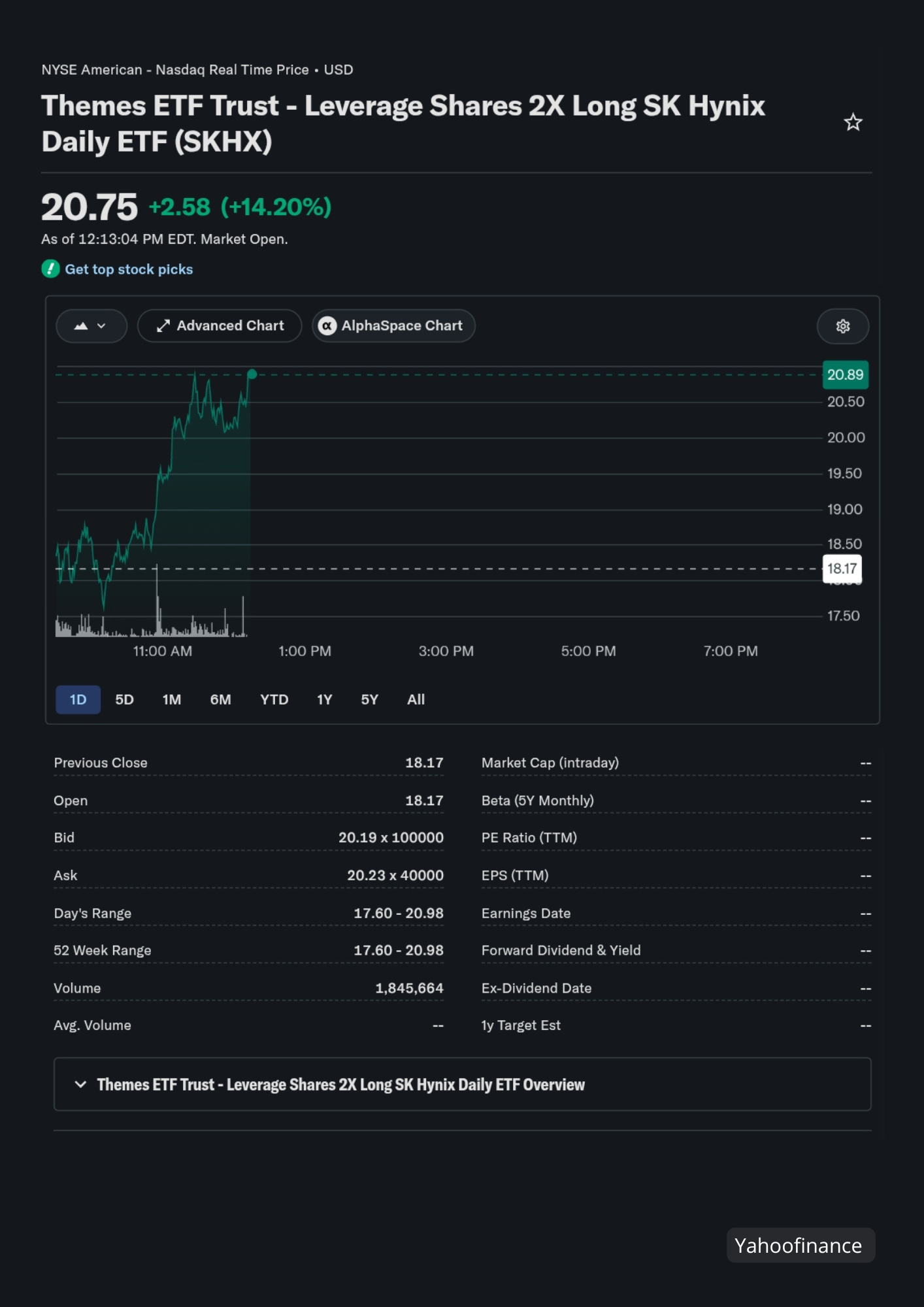This screenshot has height=1307, width=924.
Task: Click the AlphaSpace alpha logo icon
Action: (327, 325)
